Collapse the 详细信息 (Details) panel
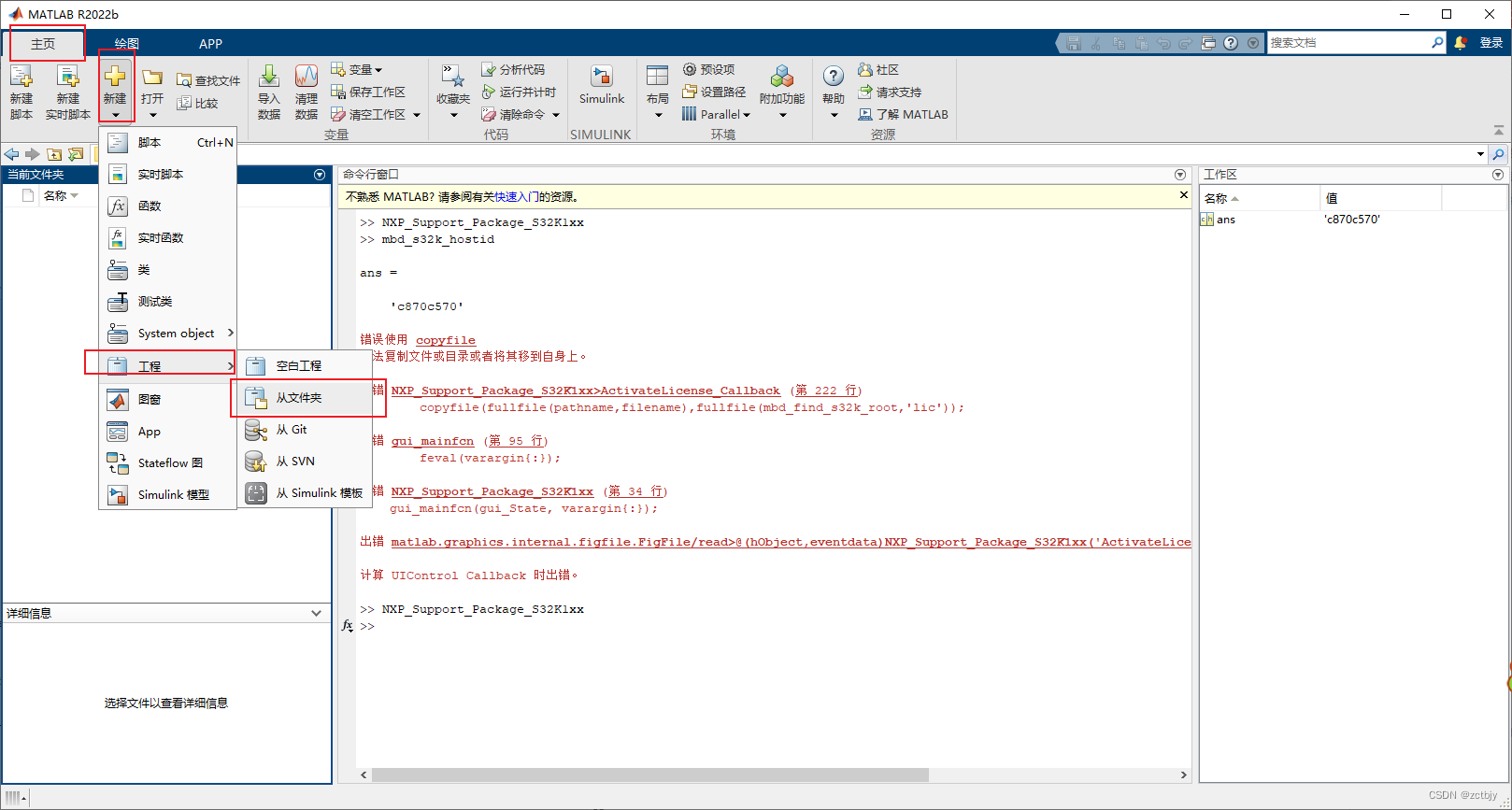The height and width of the screenshot is (810, 1512). click(316, 613)
